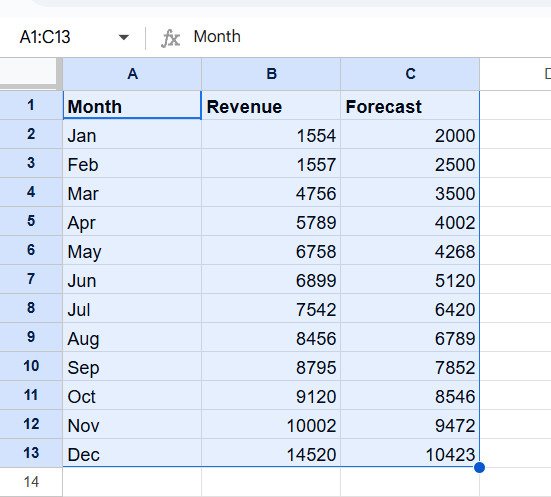
Task: Select column A header
Action: [x=132, y=74]
